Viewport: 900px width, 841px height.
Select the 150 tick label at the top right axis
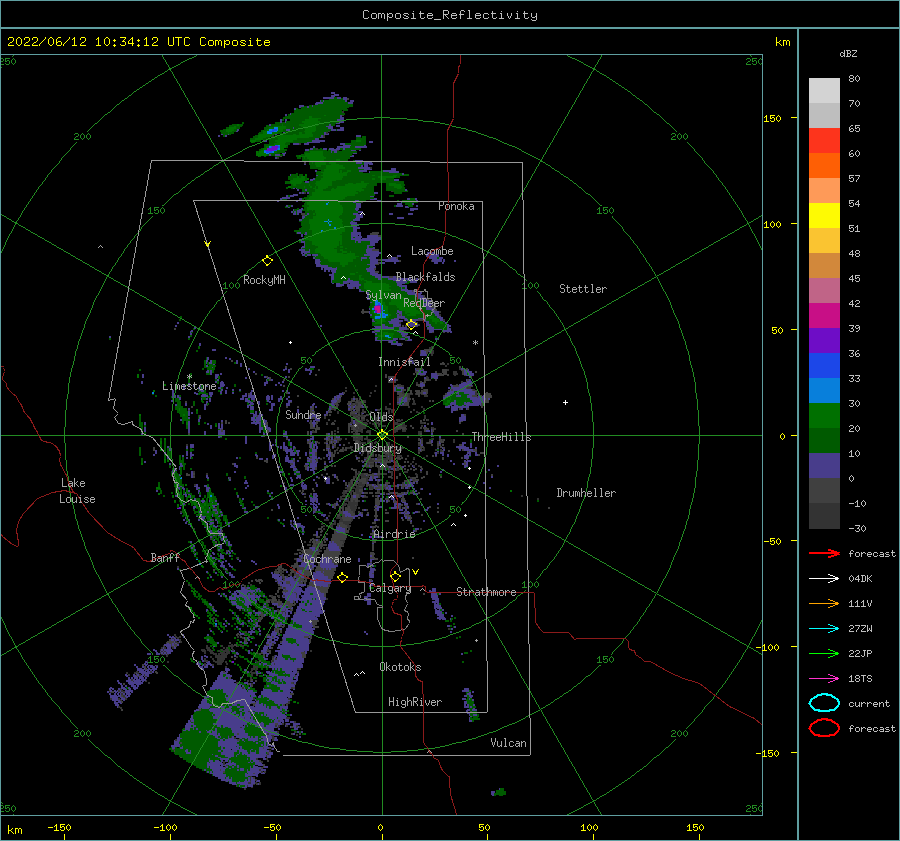(x=772, y=118)
